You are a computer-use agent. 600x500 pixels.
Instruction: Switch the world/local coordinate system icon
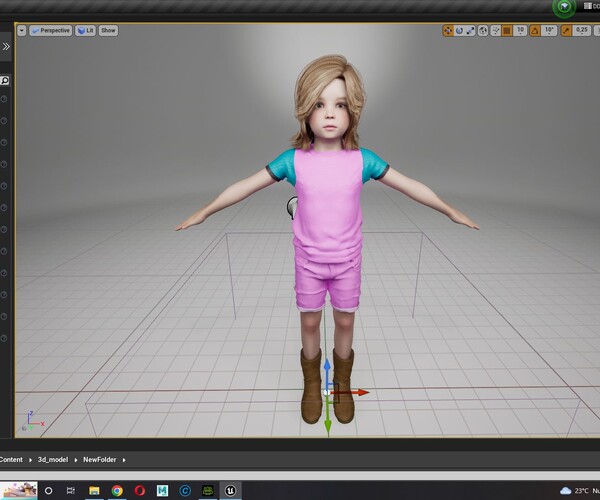point(483,31)
